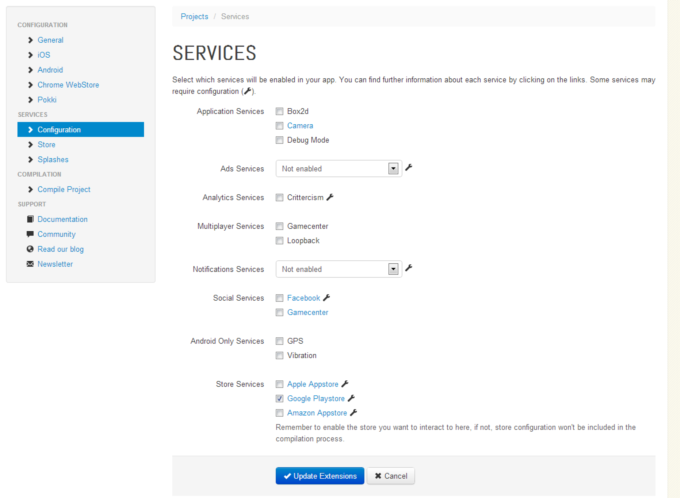Click the book icon beside Documentation
This screenshot has width=680, height=498.
pyautogui.click(x=30, y=219)
